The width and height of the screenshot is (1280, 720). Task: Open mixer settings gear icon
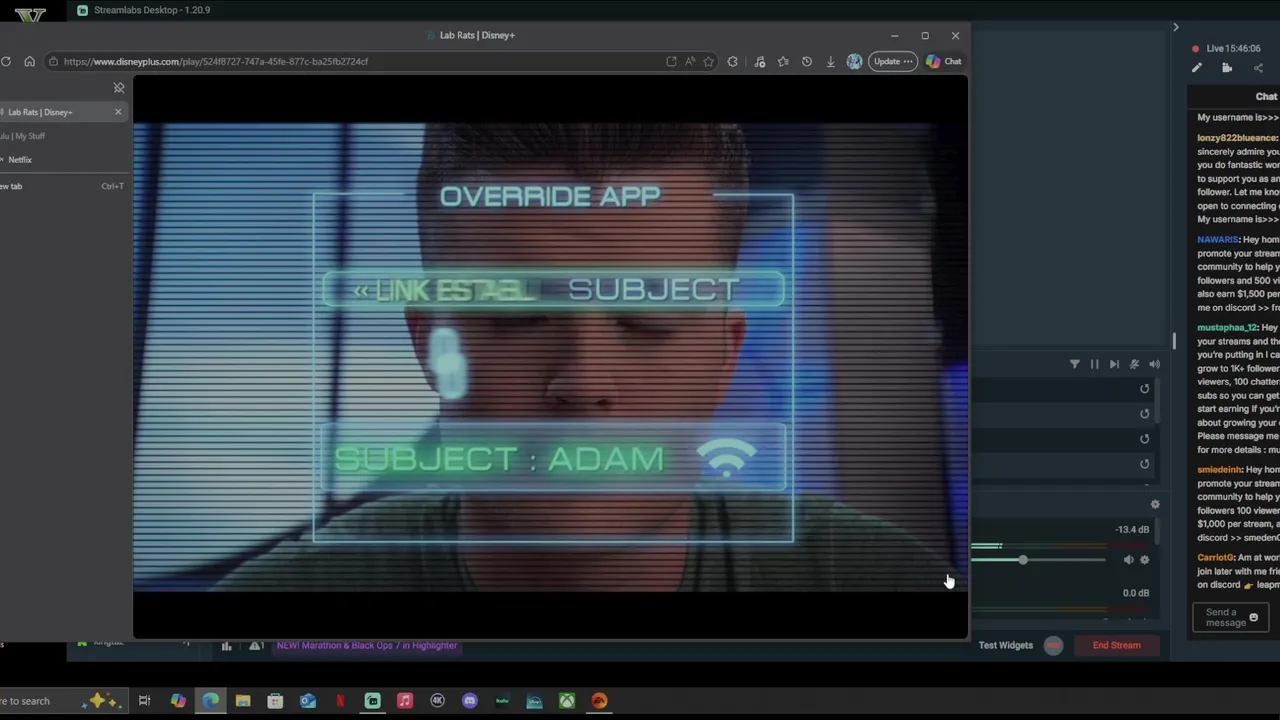click(1155, 505)
